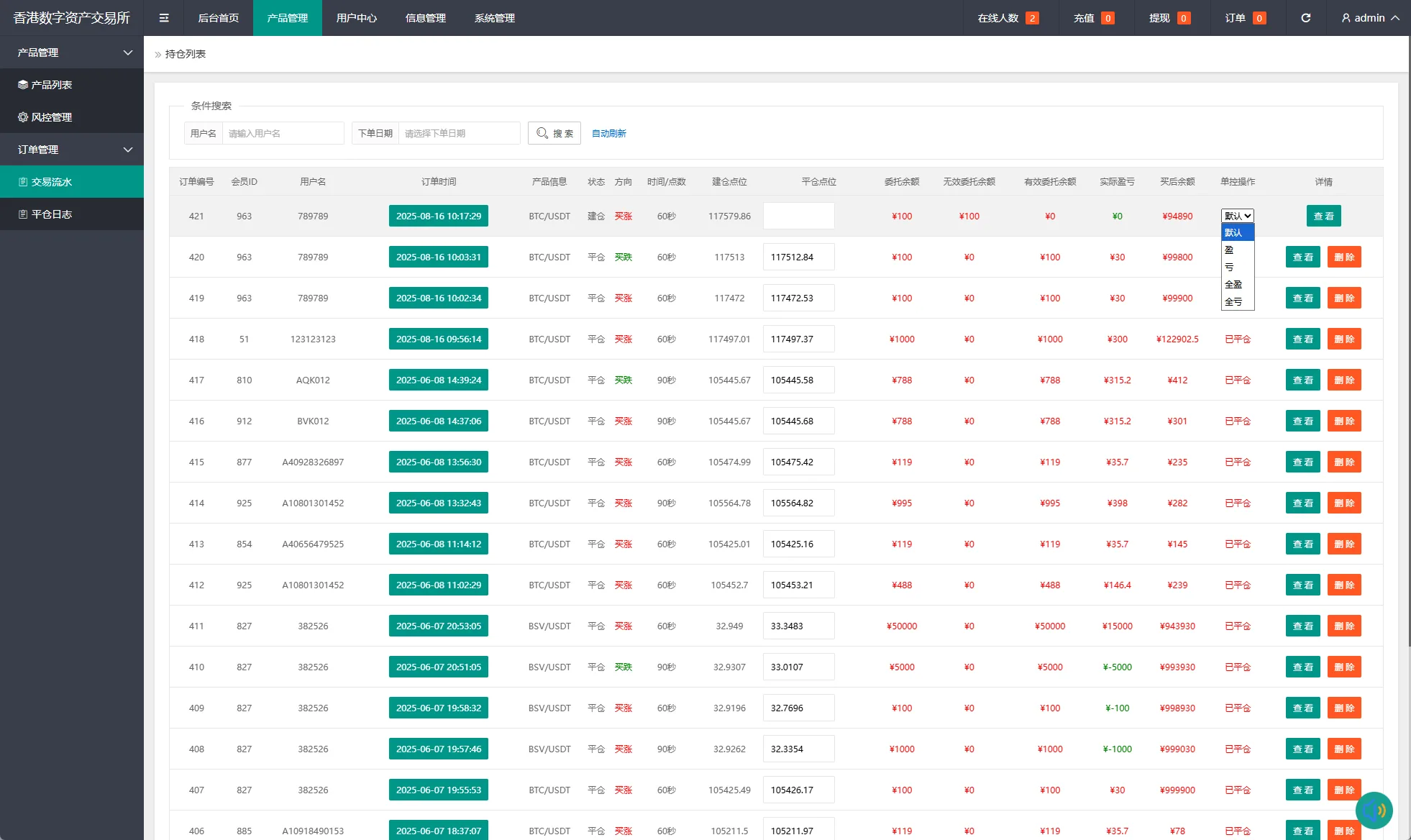Switch to 用户中心 top menu
1411x840 pixels.
(x=356, y=18)
